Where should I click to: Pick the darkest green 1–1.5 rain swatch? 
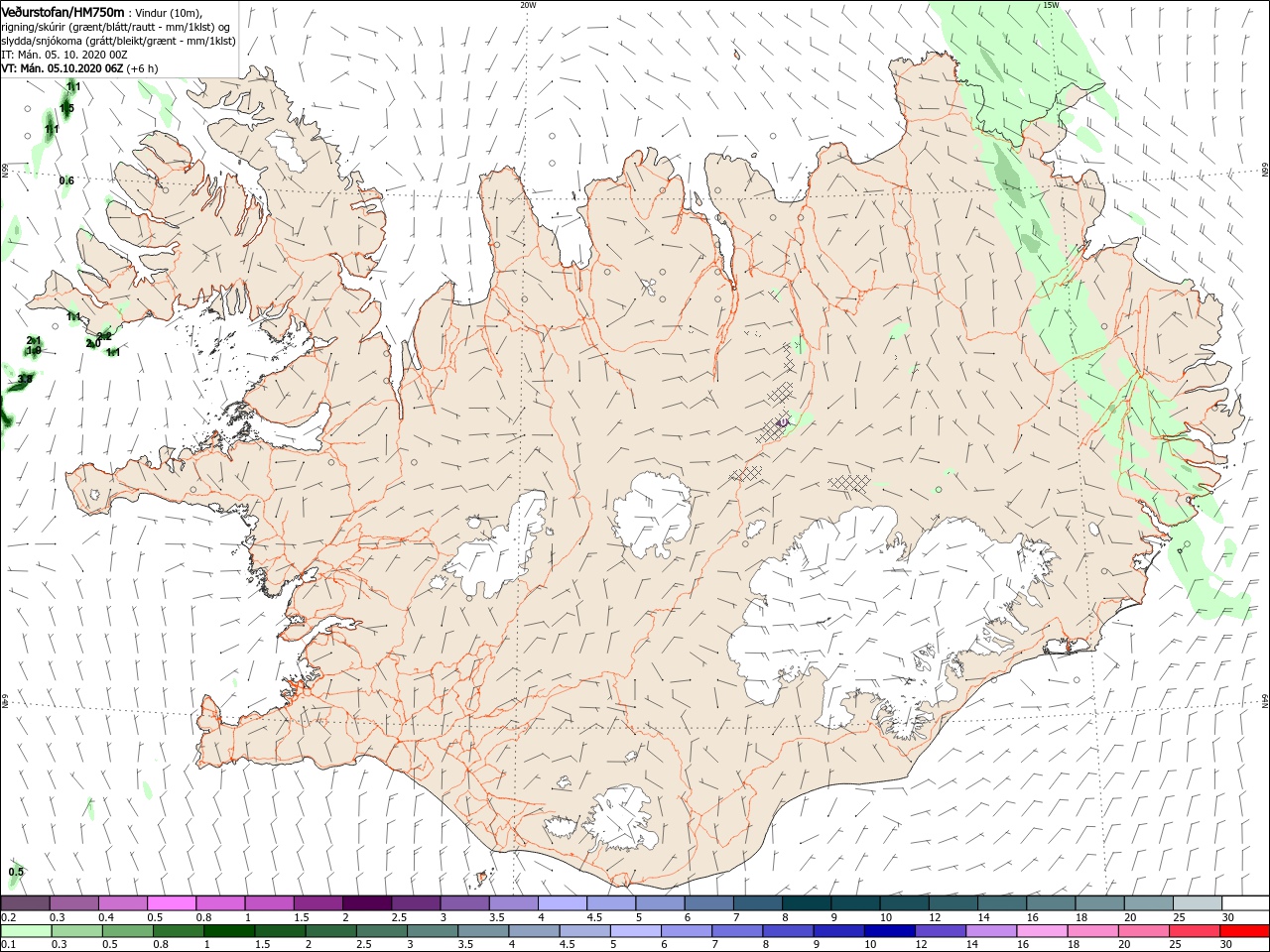tap(228, 931)
